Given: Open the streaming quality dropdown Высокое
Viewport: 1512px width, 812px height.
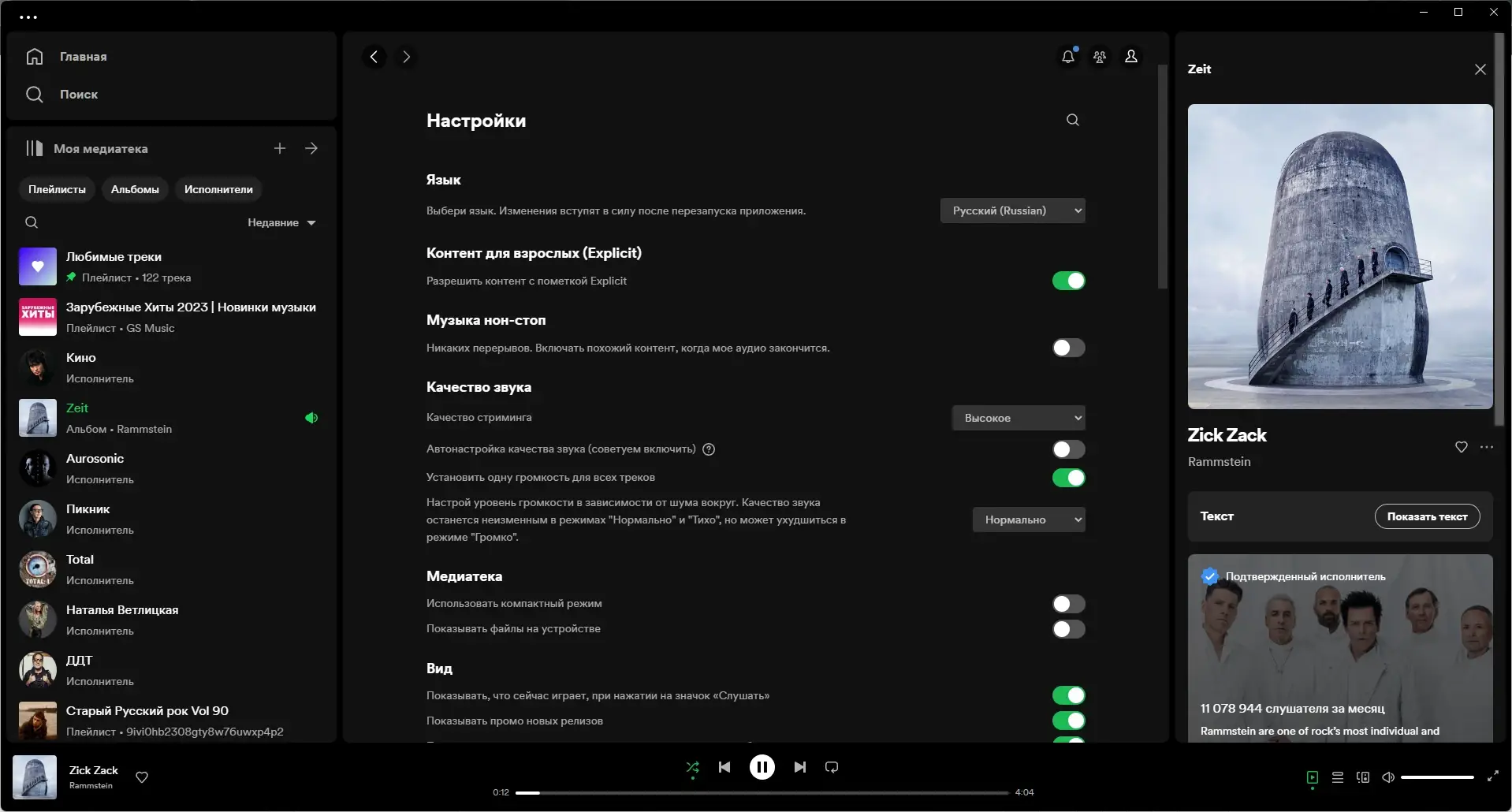Looking at the screenshot, I should pos(1019,418).
